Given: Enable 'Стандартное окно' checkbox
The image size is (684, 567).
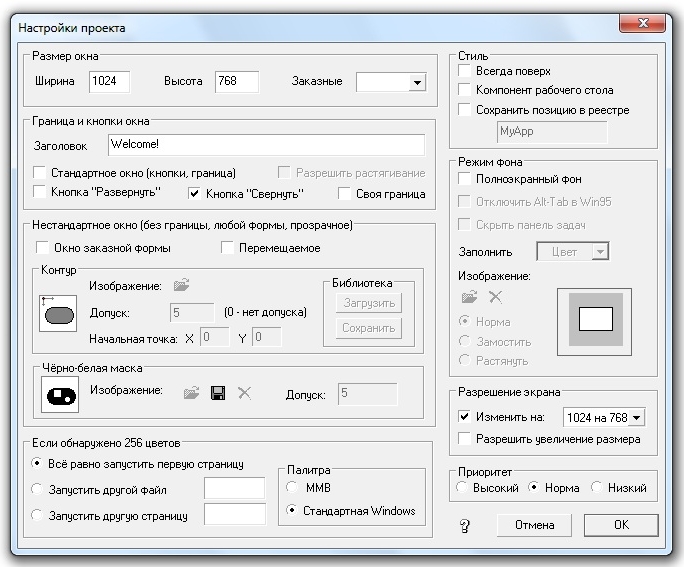Looking at the screenshot, I should click(40, 172).
